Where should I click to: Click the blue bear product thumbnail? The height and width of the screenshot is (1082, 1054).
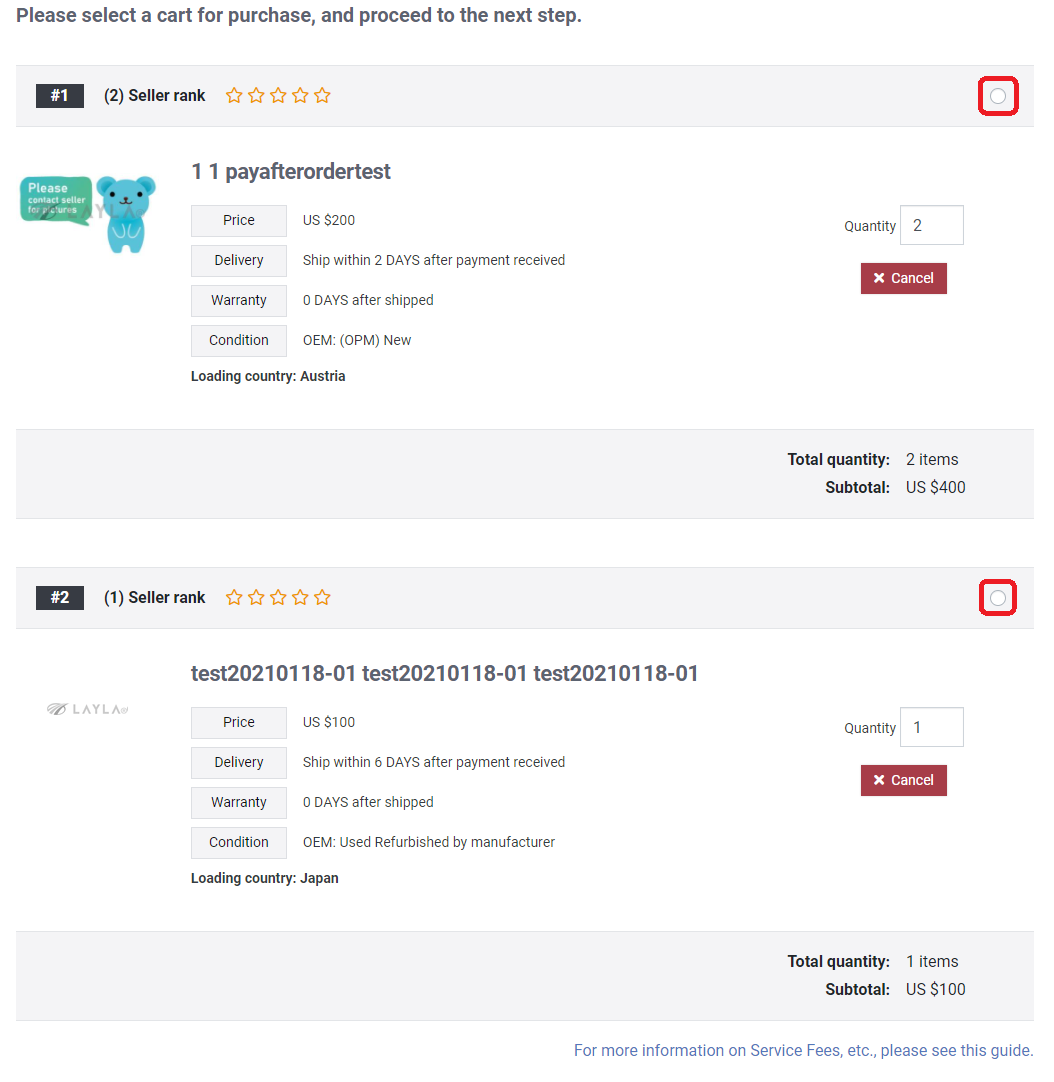point(88,214)
